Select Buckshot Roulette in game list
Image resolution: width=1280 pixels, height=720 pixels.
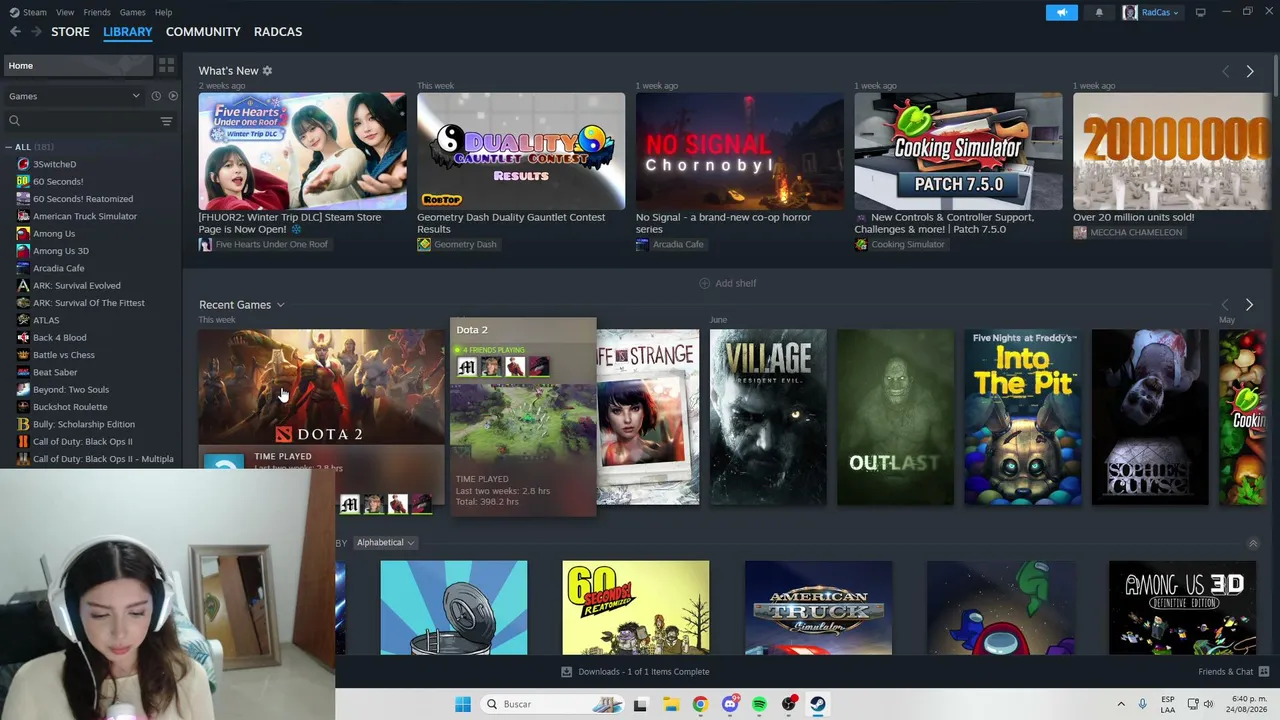point(70,407)
